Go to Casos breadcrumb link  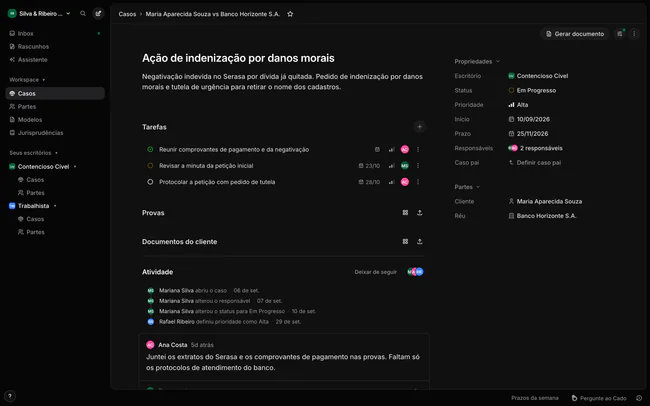coord(127,14)
